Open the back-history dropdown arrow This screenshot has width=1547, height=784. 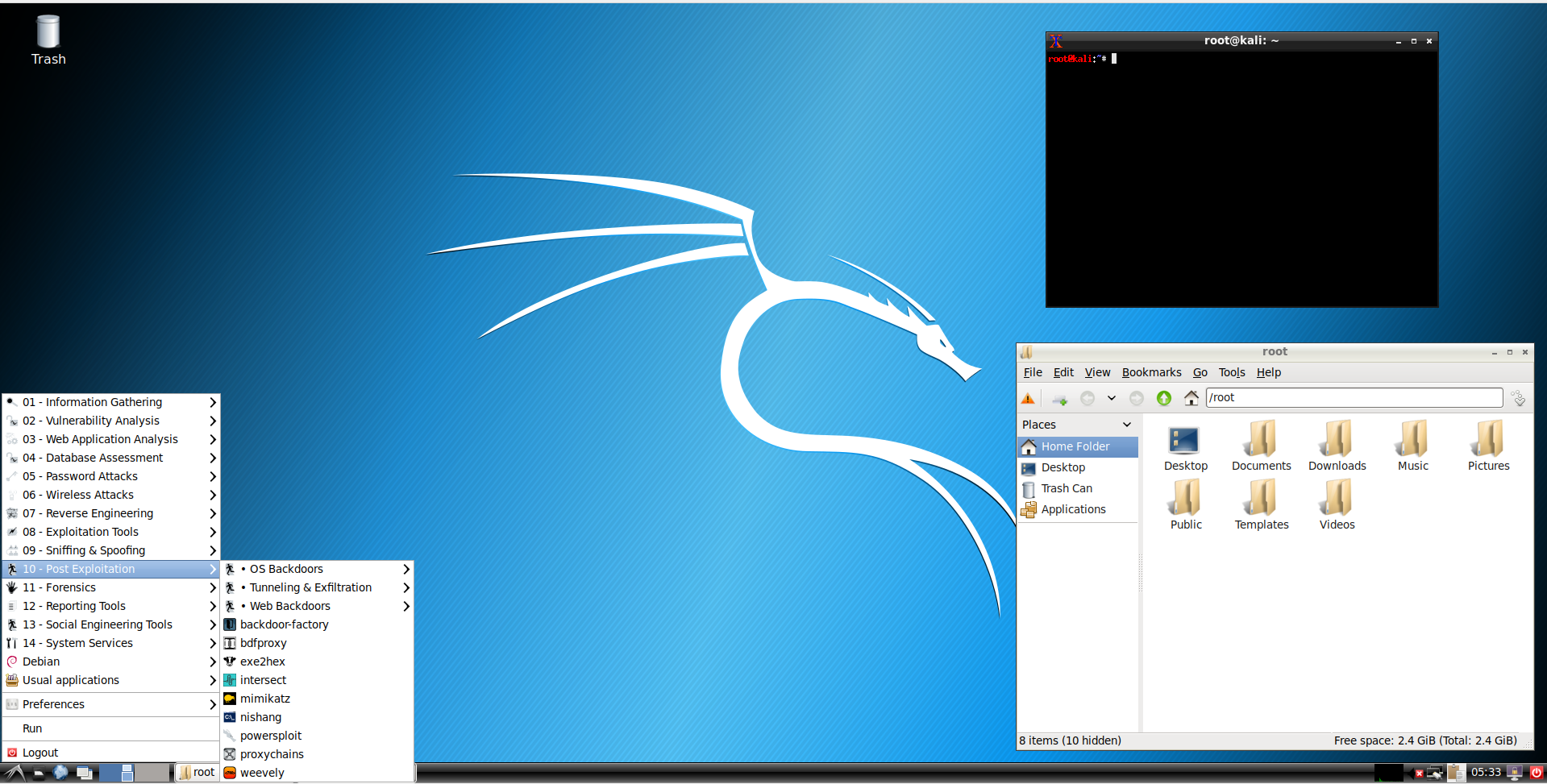[1111, 397]
